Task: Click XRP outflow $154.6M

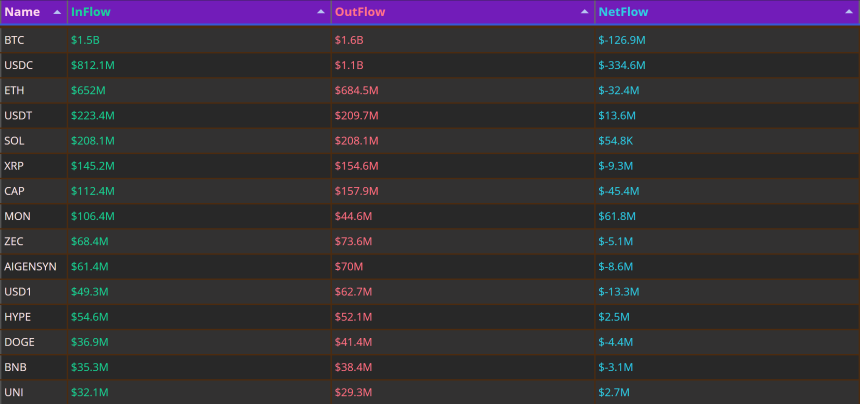Action: [x=357, y=166]
